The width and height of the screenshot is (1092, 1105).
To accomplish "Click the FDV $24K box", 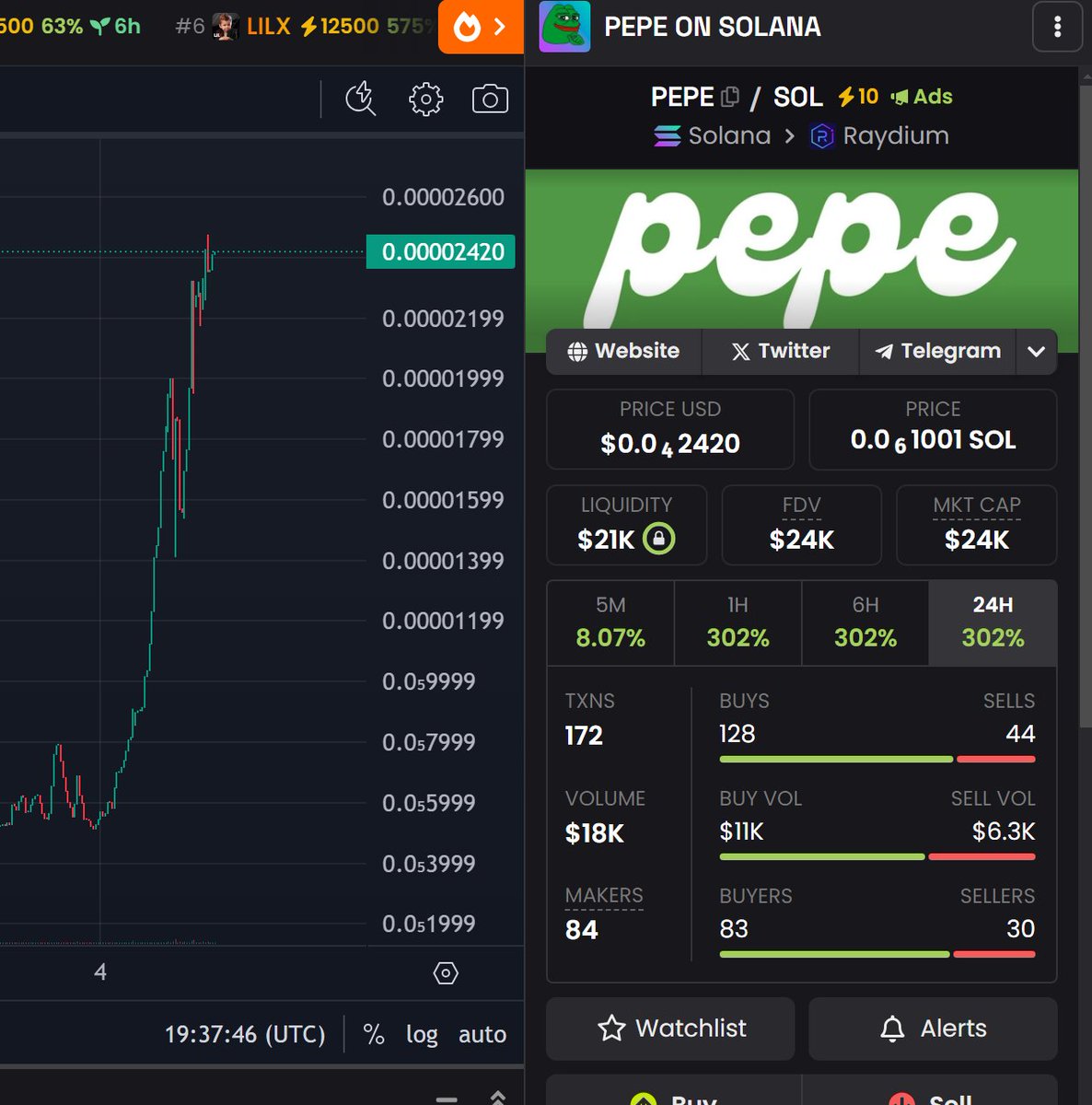I will [x=802, y=525].
